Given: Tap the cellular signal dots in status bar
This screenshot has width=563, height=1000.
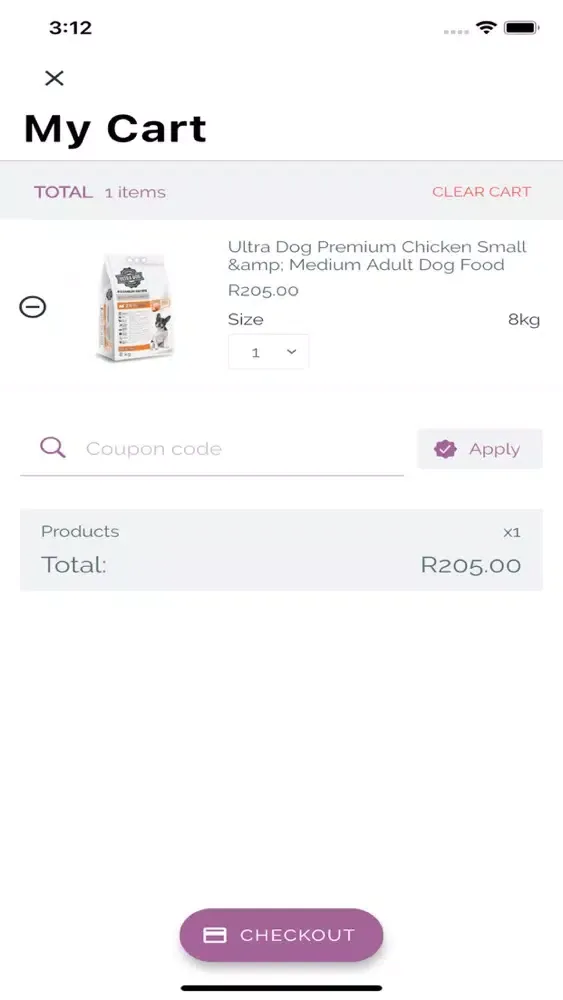Looking at the screenshot, I should (456, 31).
